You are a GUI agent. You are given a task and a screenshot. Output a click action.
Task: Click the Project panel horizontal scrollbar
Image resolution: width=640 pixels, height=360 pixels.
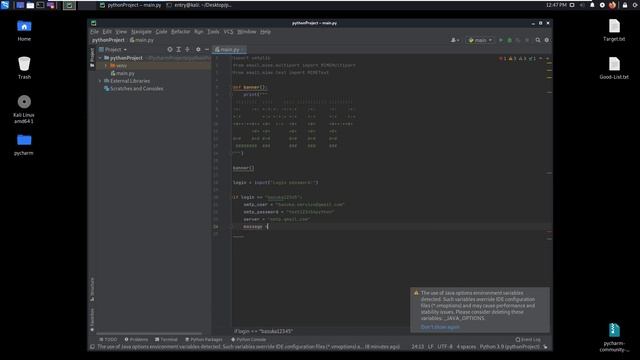pyautogui.click(x=149, y=333)
